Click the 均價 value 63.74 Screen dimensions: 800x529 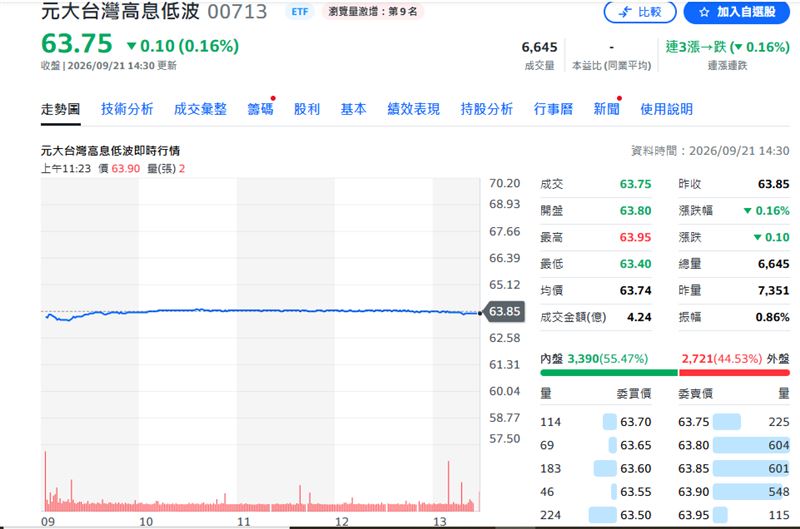(x=635, y=290)
